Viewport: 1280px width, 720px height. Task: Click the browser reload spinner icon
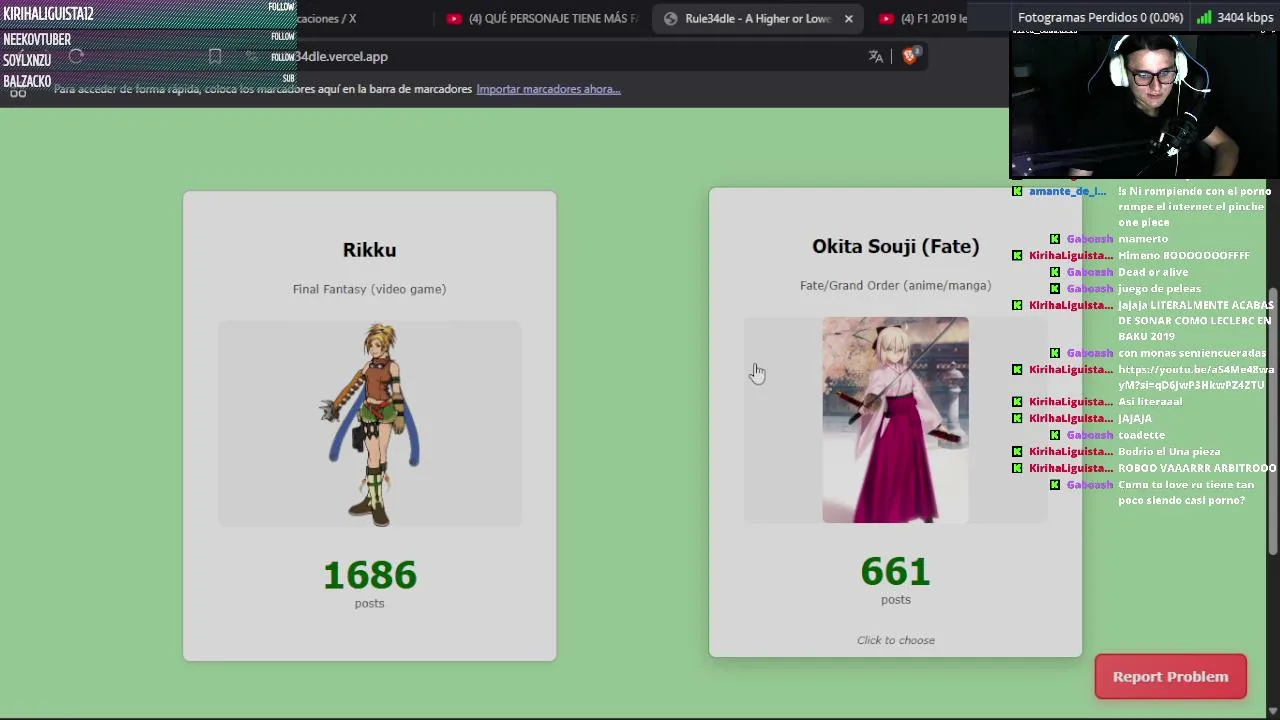pyautogui.click(x=75, y=57)
